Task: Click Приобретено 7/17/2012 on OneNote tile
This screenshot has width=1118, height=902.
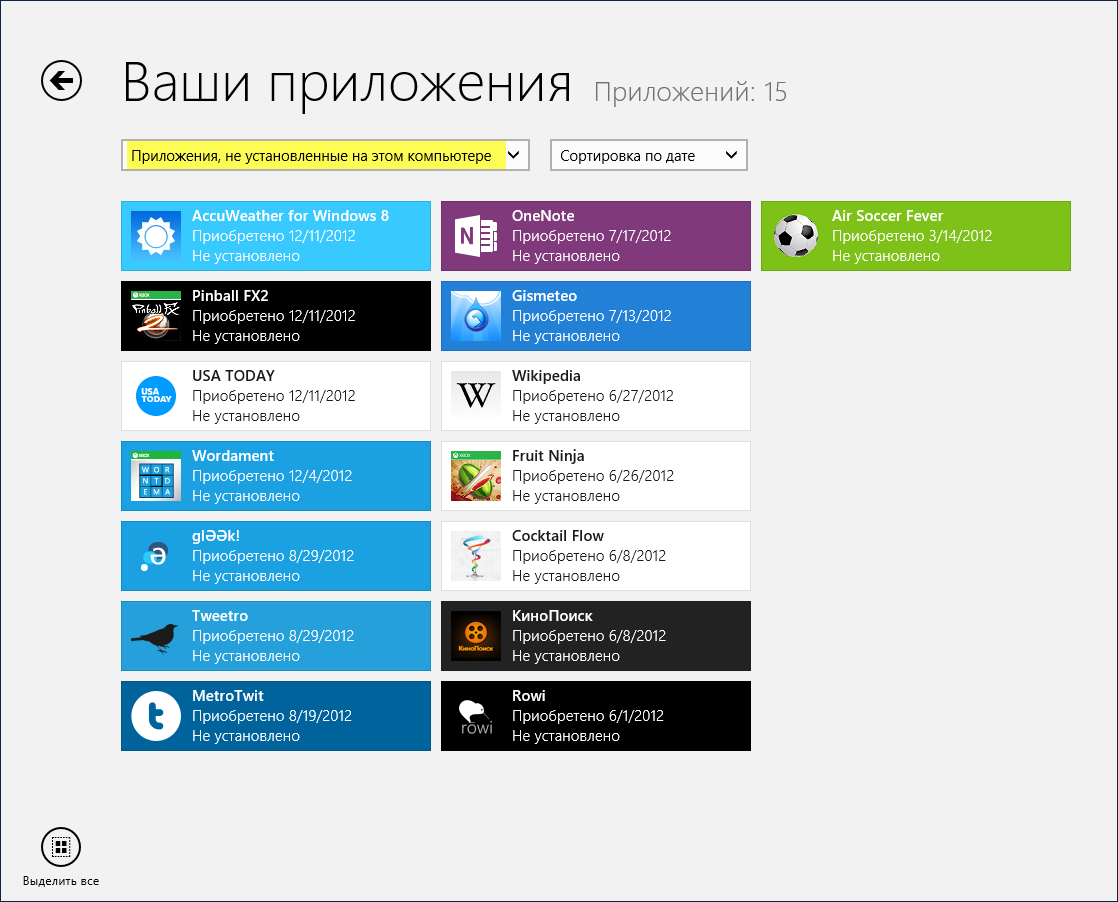Action: point(592,236)
